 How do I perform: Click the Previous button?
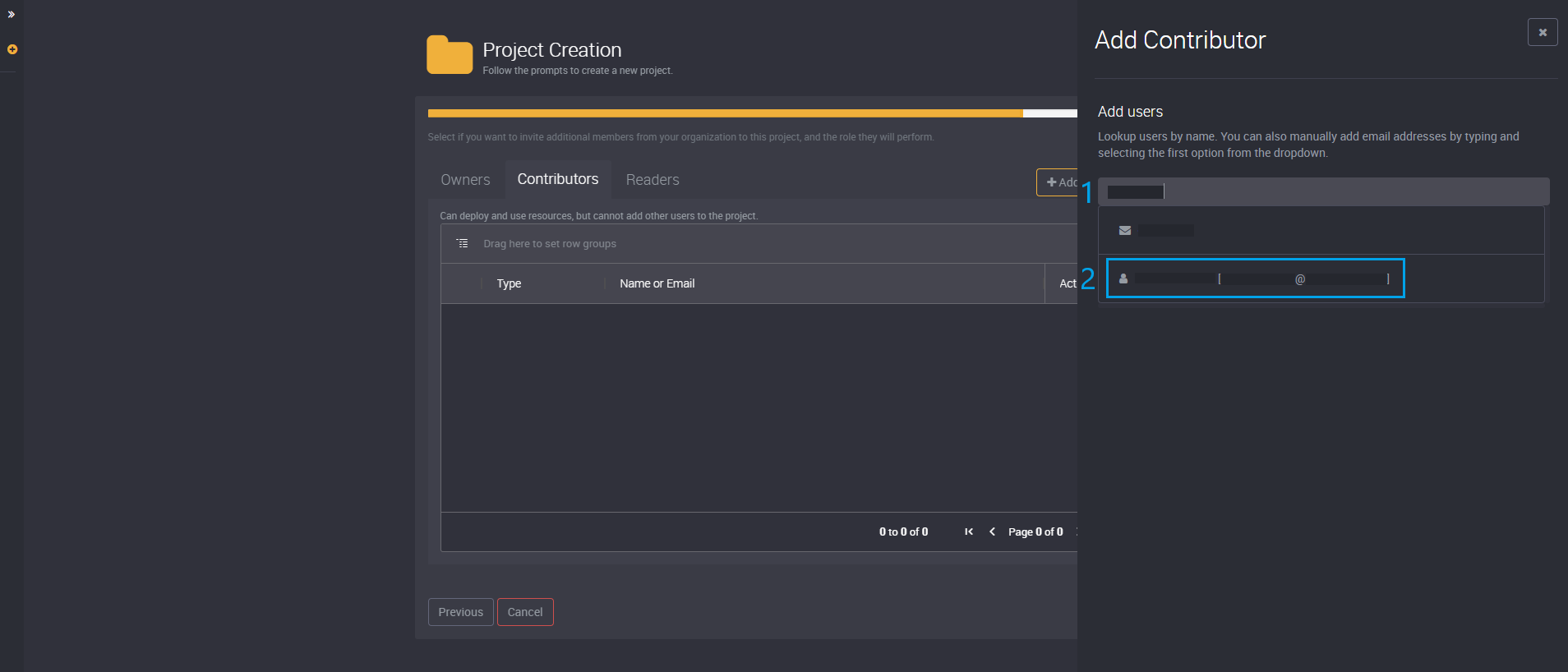coord(461,612)
